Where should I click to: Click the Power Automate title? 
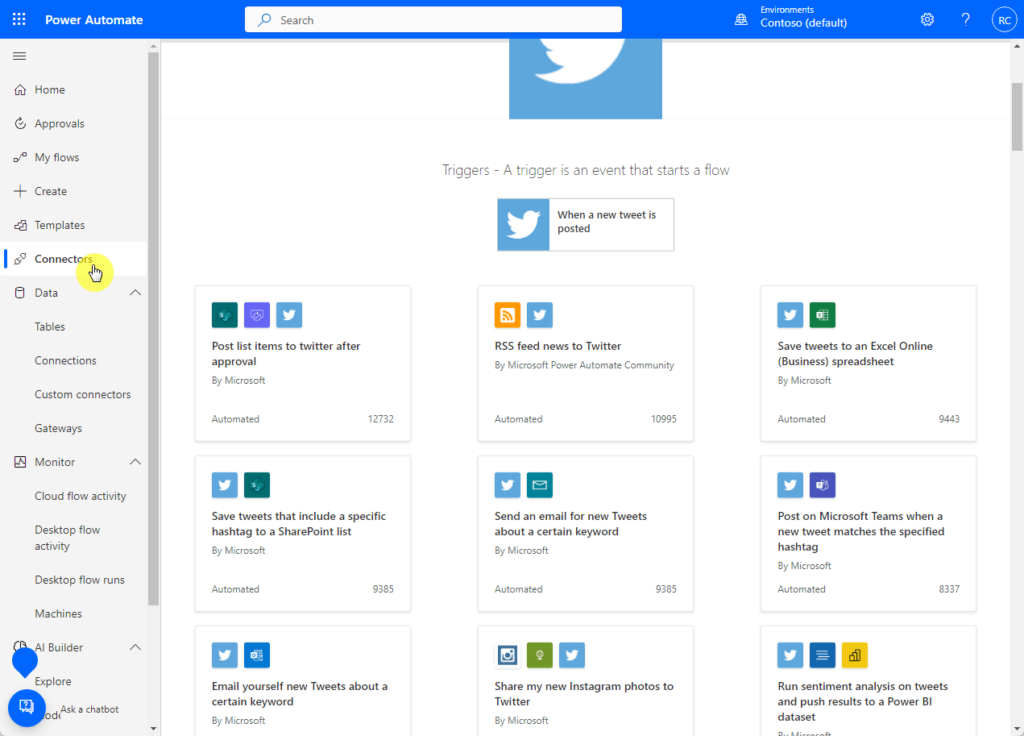pyautogui.click(x=93, y=20)
